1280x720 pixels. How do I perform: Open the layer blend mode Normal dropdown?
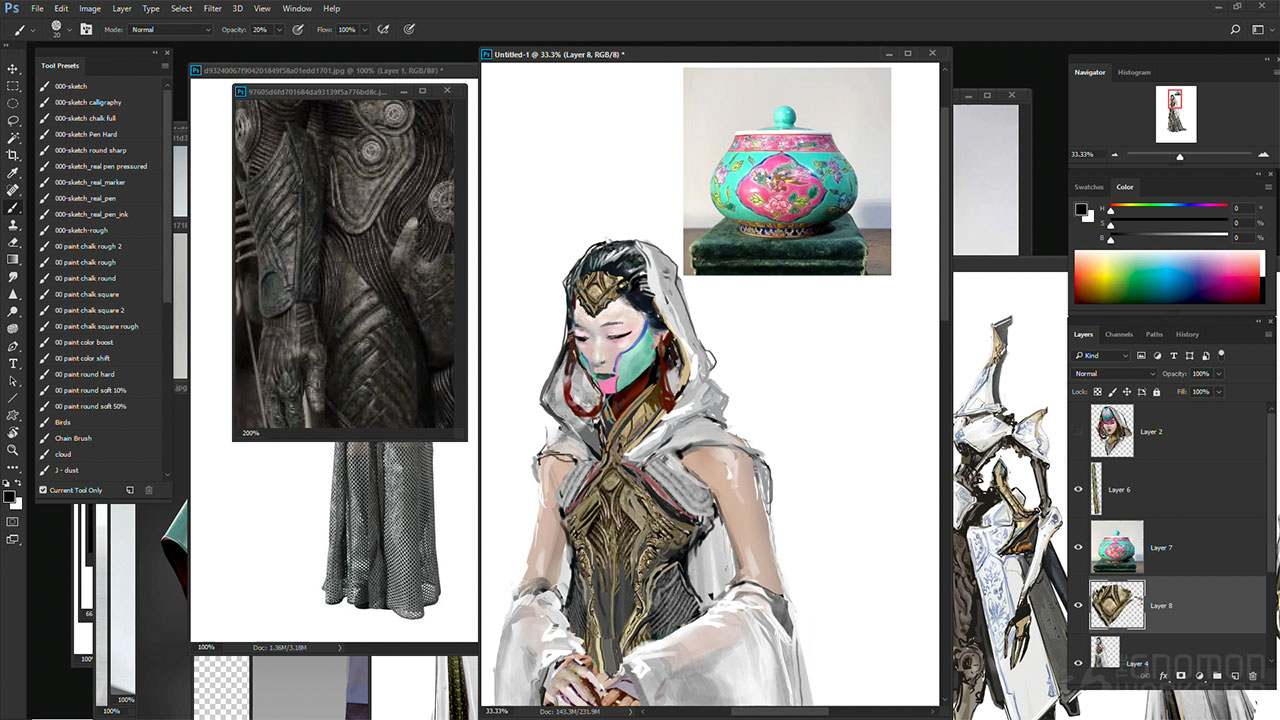point(1114,373)
